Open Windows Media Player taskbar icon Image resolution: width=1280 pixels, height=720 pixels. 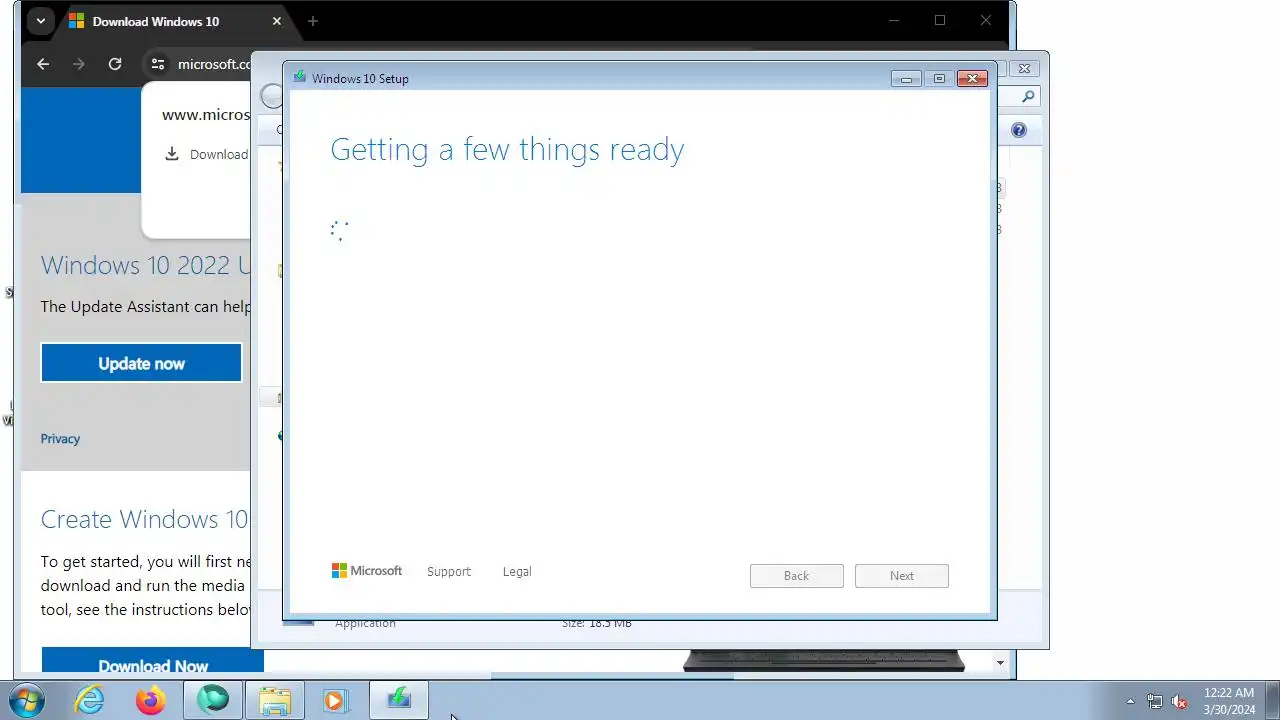pos(335,700)
